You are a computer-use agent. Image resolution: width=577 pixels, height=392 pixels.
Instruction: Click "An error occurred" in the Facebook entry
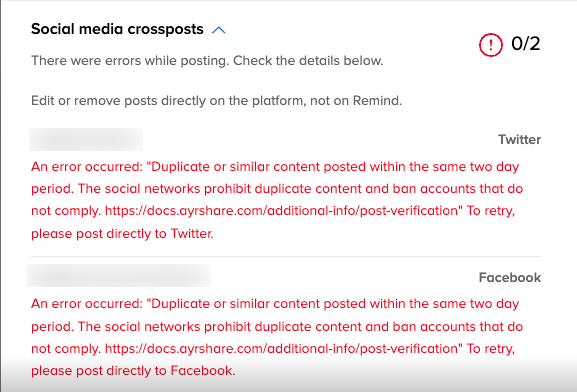(86, 304)
